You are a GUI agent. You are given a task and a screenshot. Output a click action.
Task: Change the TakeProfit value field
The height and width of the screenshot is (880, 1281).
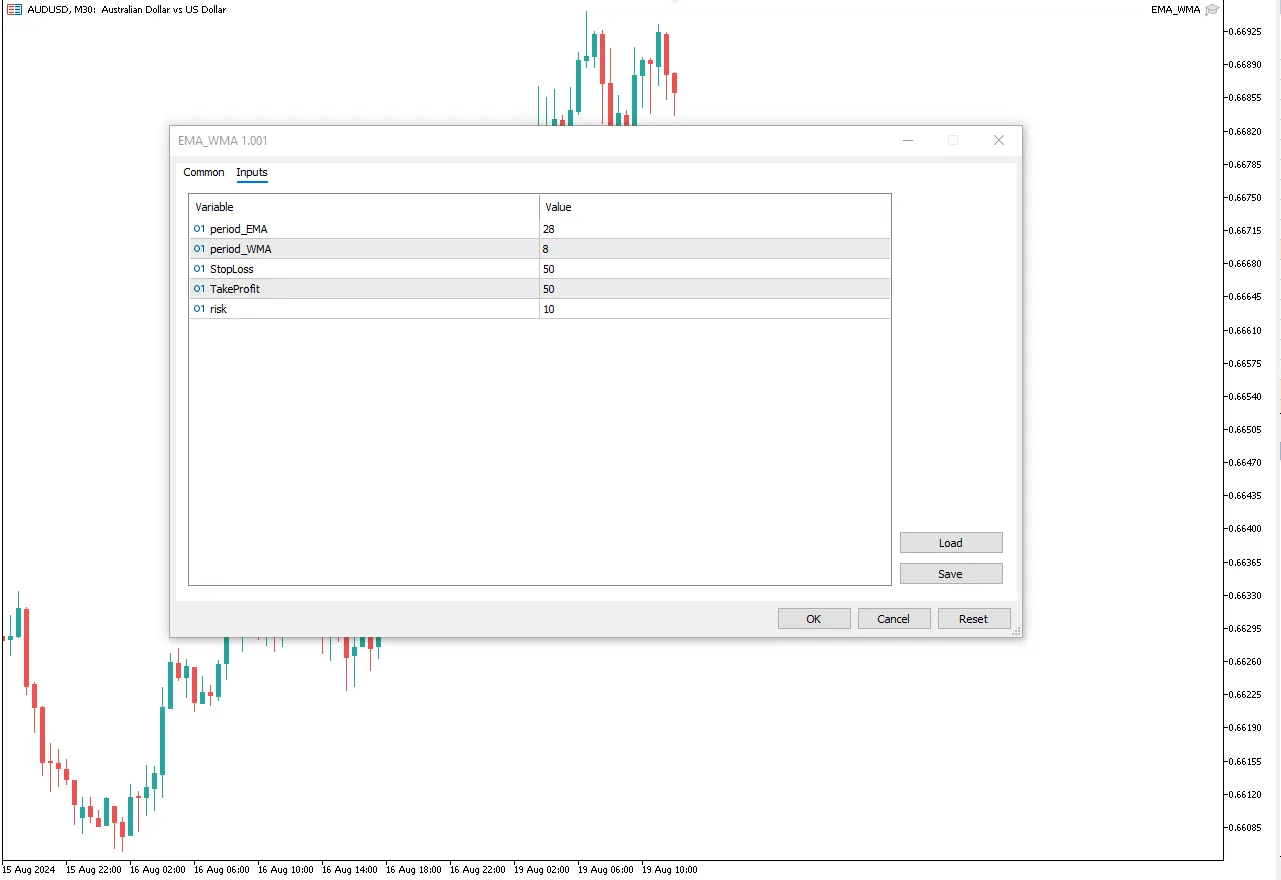(x=714, y=289)
